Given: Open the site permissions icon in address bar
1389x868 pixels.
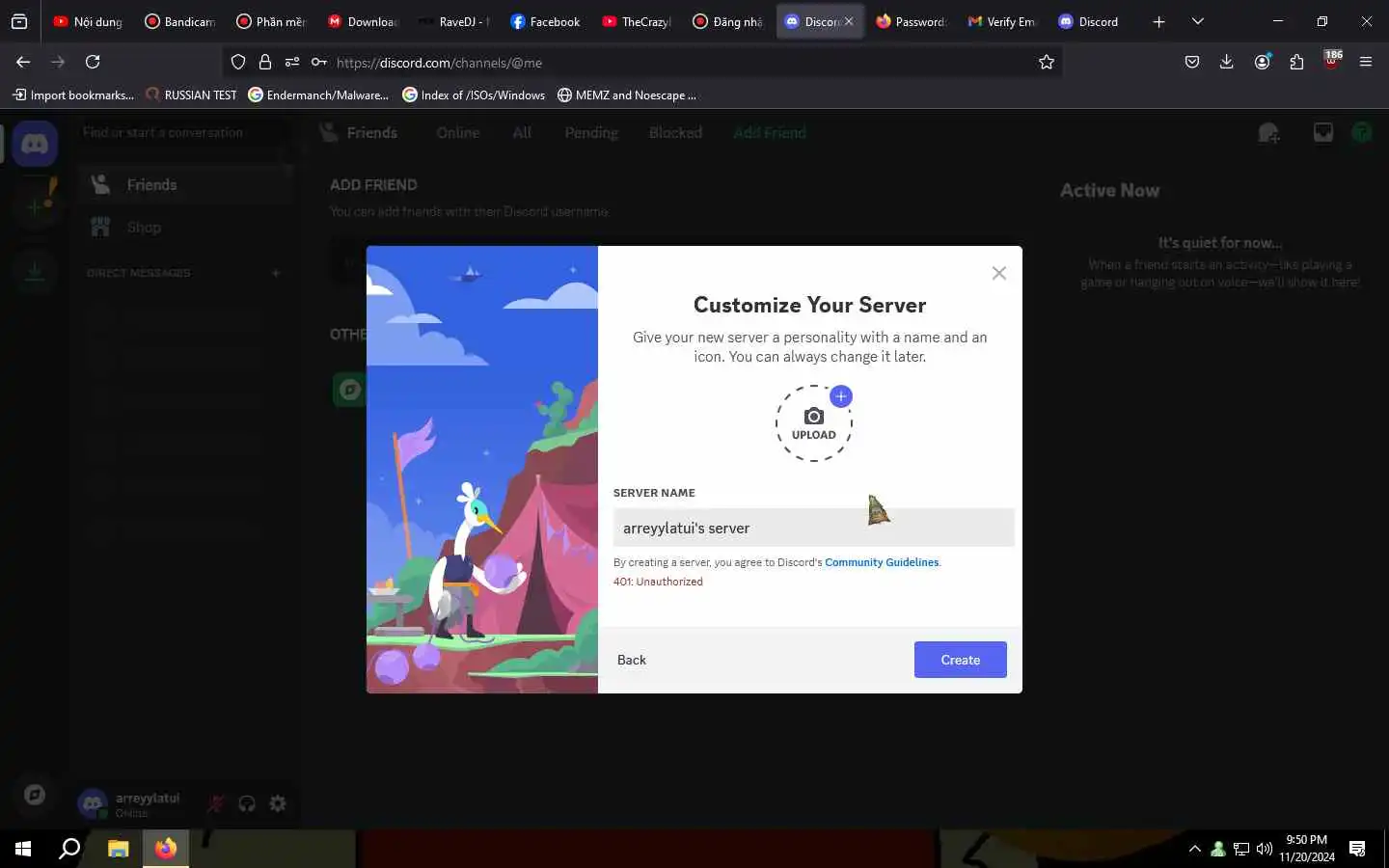Looking at the screenshot, I should 292,62.
